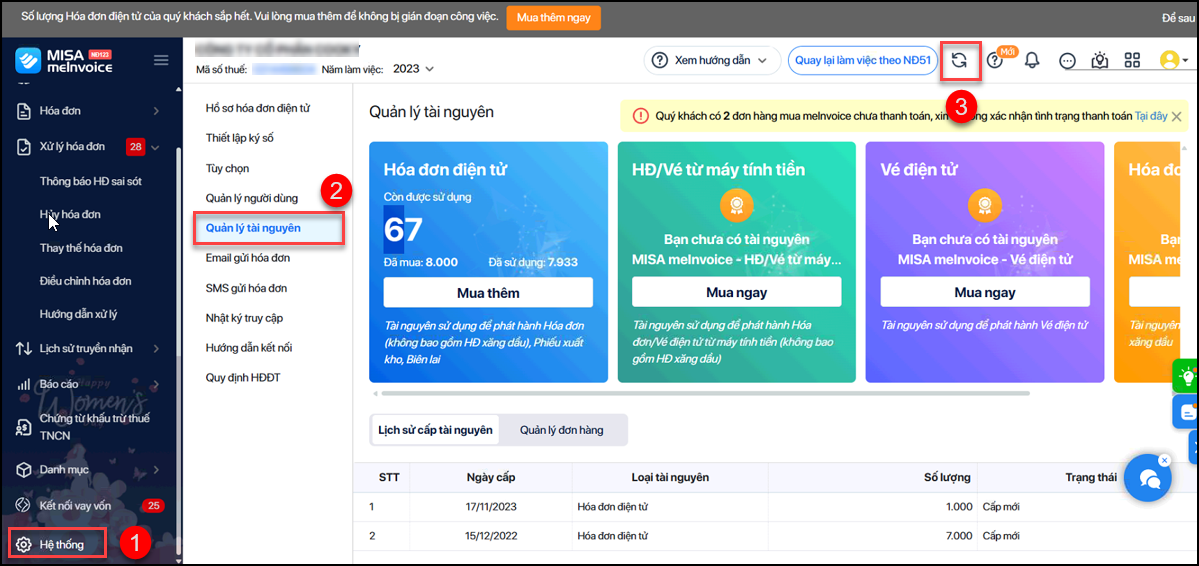This screenshot has height=566, width=1199.
Task: Close the yellow payment warning banner
Action: tap(1177, 116)
